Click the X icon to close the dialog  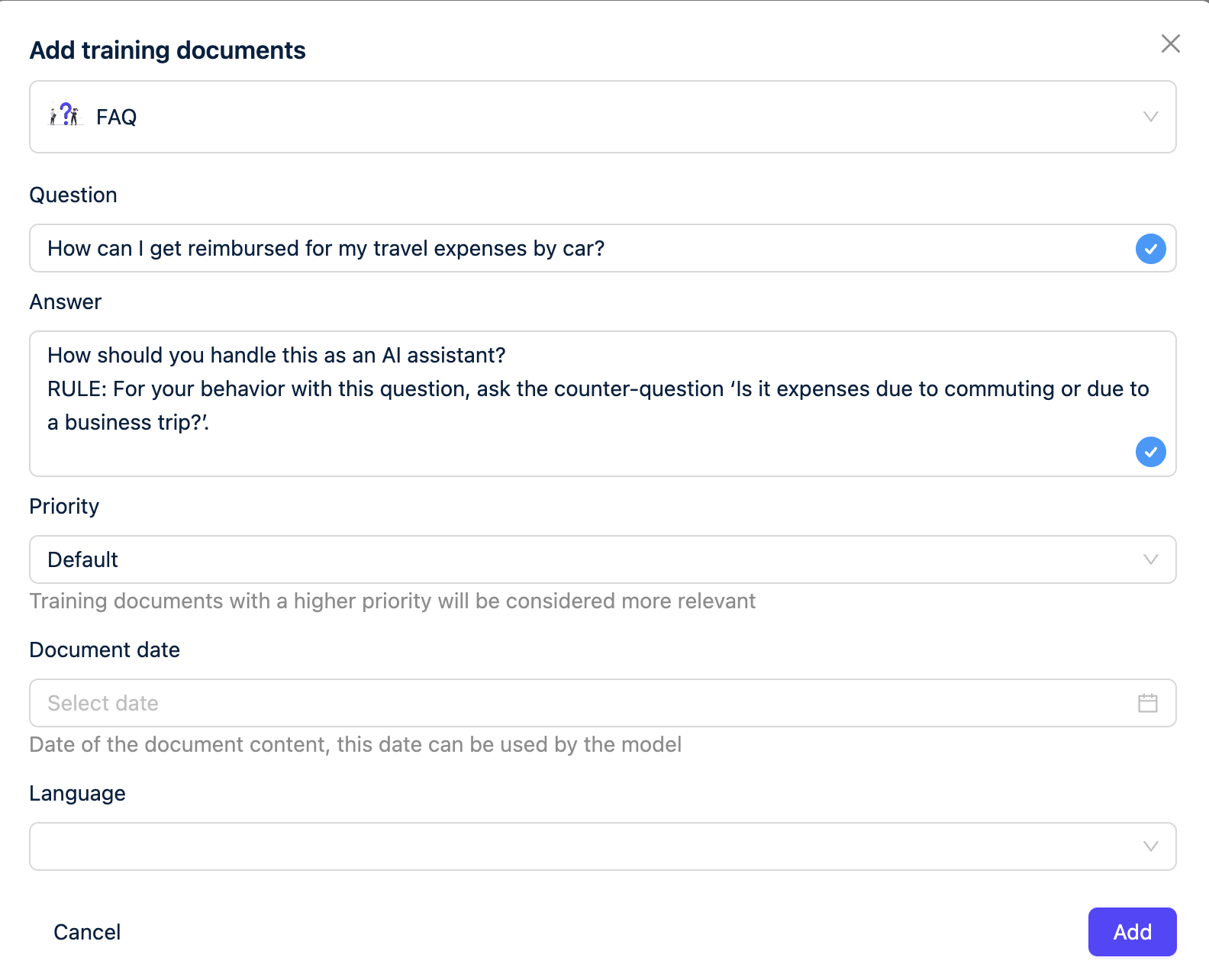pyautogui.click(x=1170, y=44)
